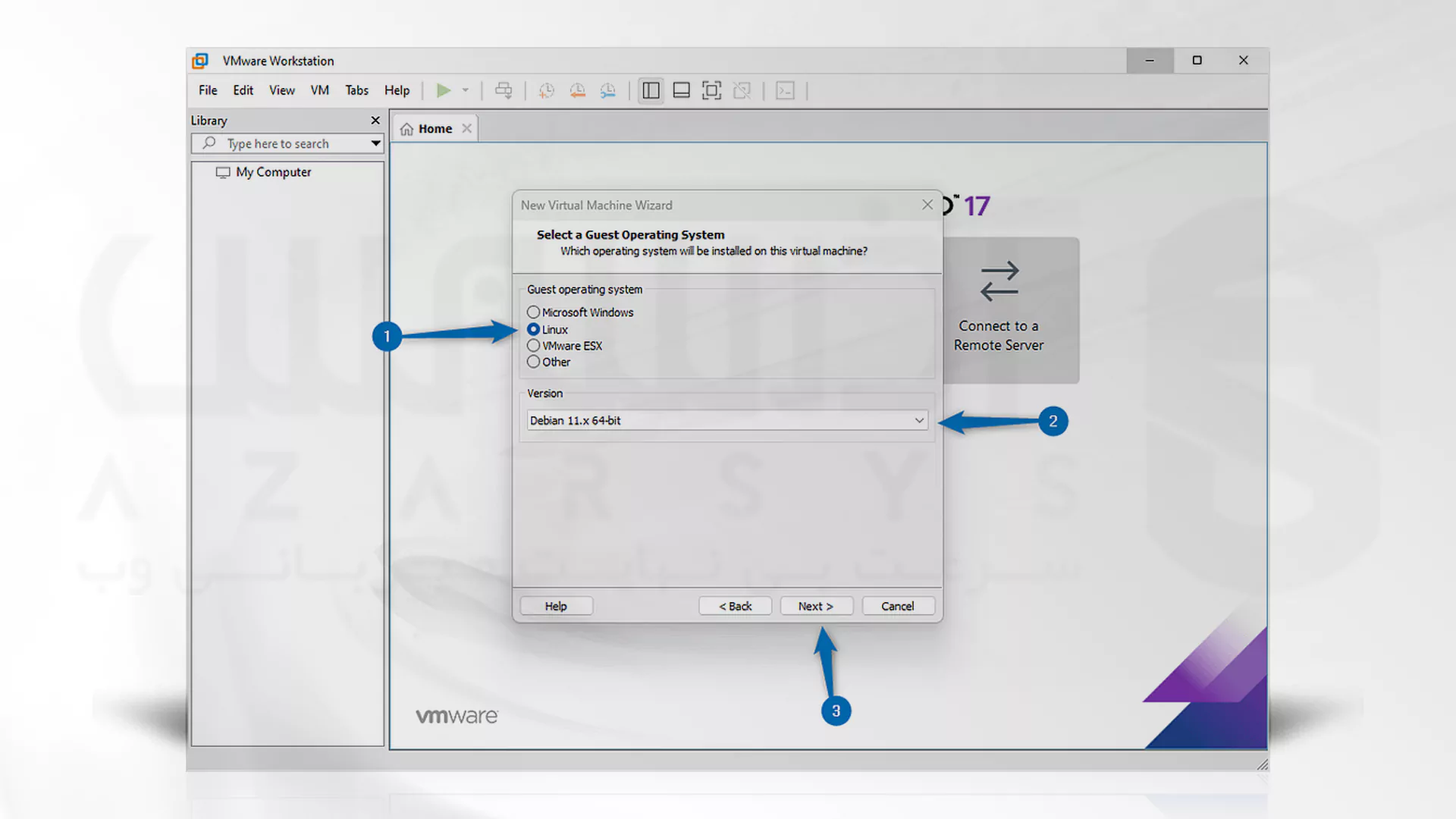The height and width of the screenshot is (819, 1456).
Task: Click Cancel to dismiss the wizard
Action: click(x=897, y=605)
